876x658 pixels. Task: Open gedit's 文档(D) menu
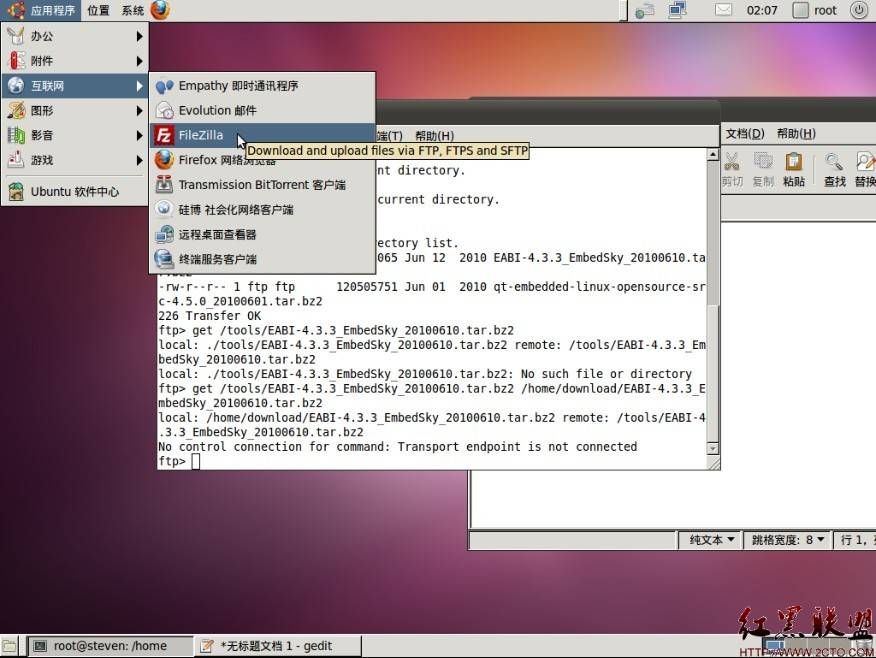[x=745, y=134]
